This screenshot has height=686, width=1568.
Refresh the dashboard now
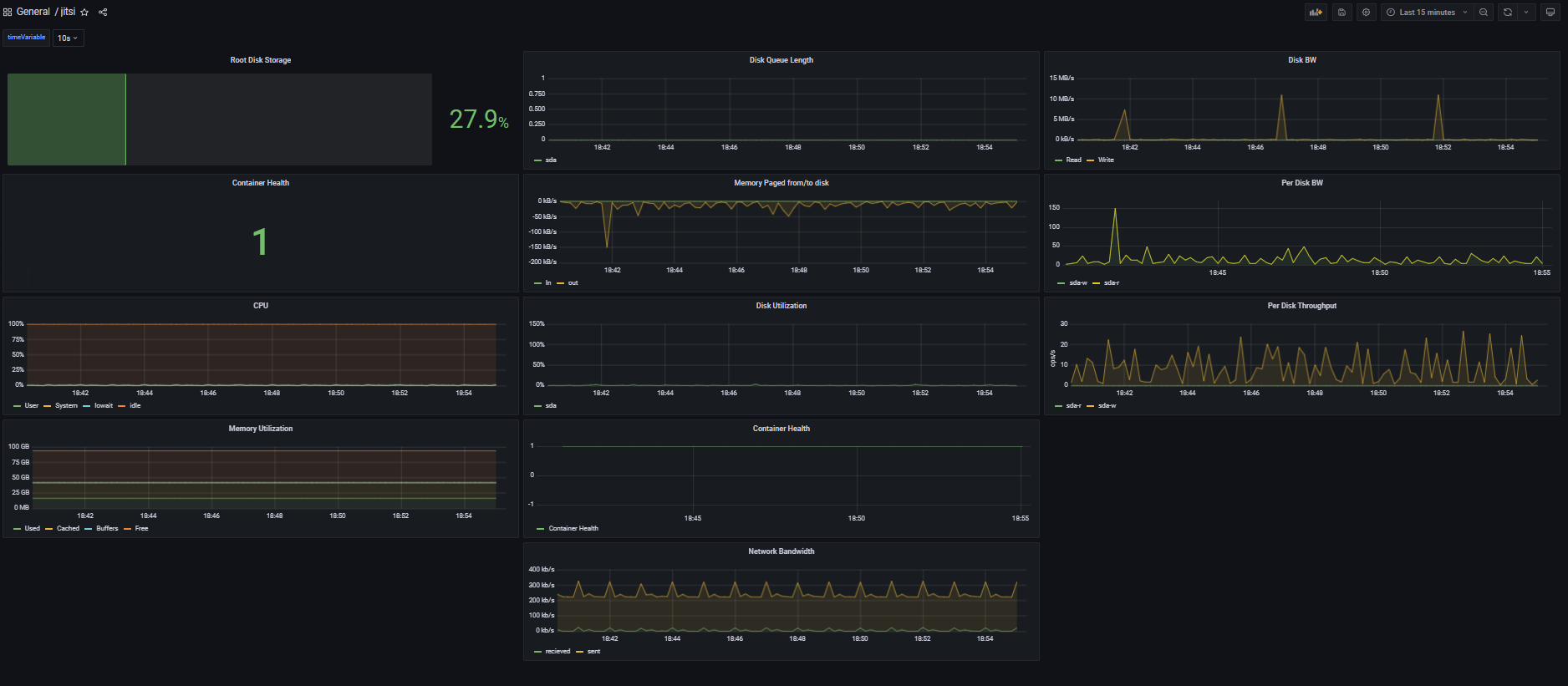pyautogui.click(x=1507, y=13)
